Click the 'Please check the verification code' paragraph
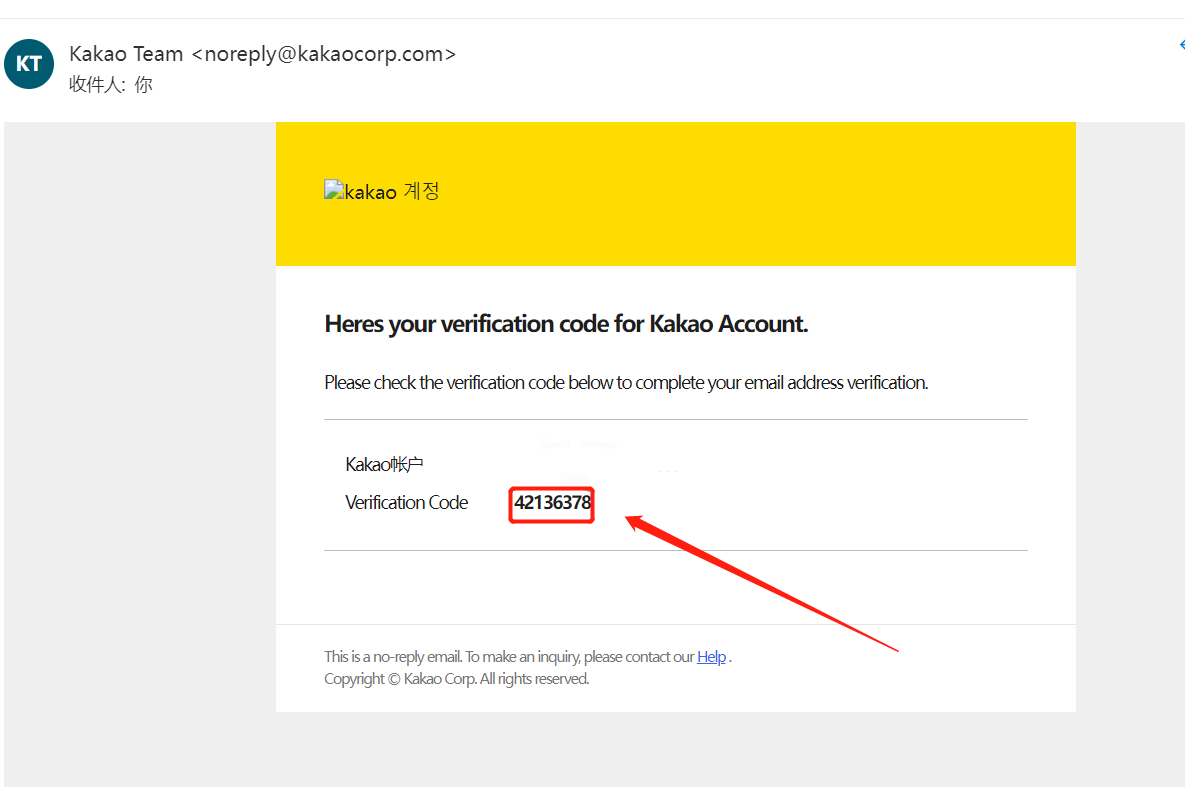This screenshot has height=787, width=1185. pos(626,382)
